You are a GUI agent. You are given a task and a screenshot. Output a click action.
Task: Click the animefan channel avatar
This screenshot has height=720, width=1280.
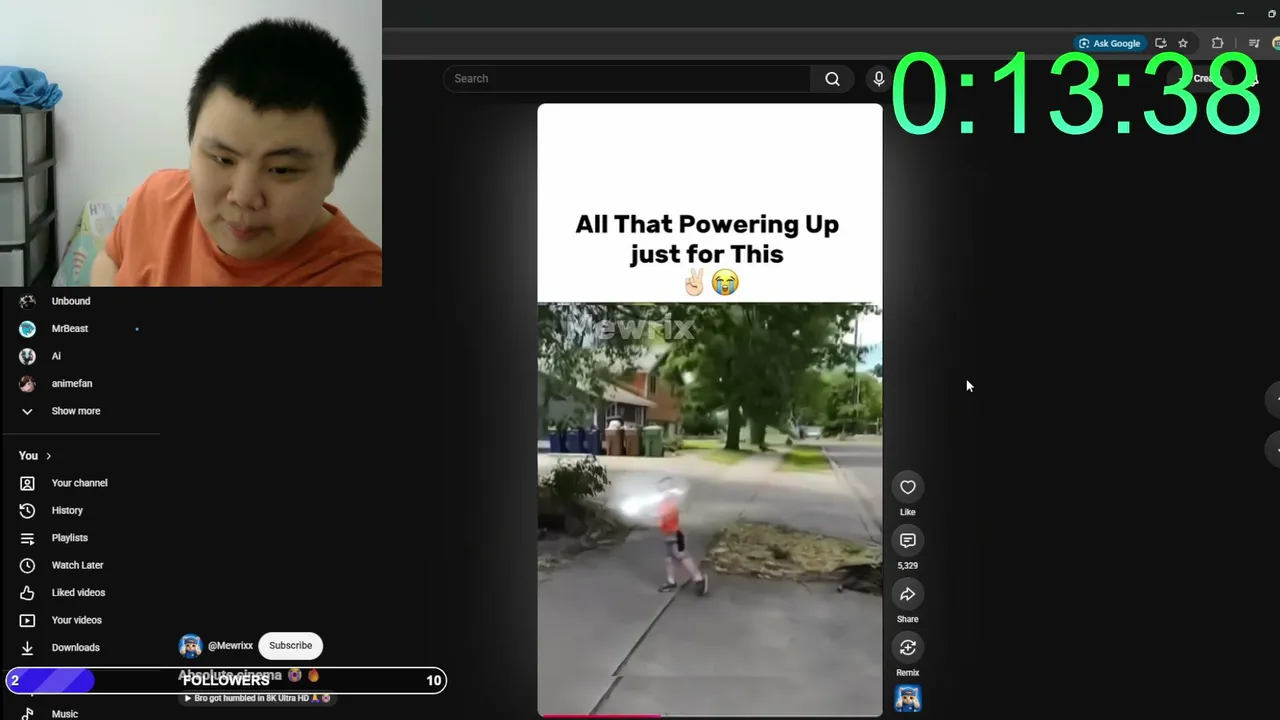click(x=27, y=384)
